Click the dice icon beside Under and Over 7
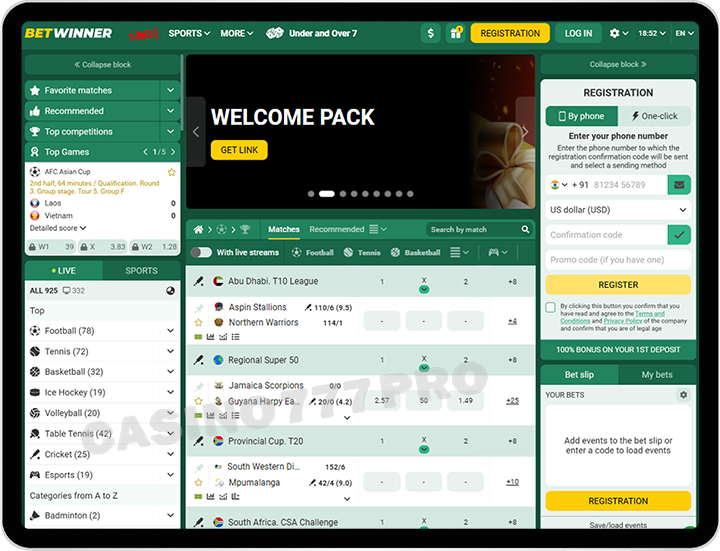This screenshot has width=720, height=551. [275, 33]
